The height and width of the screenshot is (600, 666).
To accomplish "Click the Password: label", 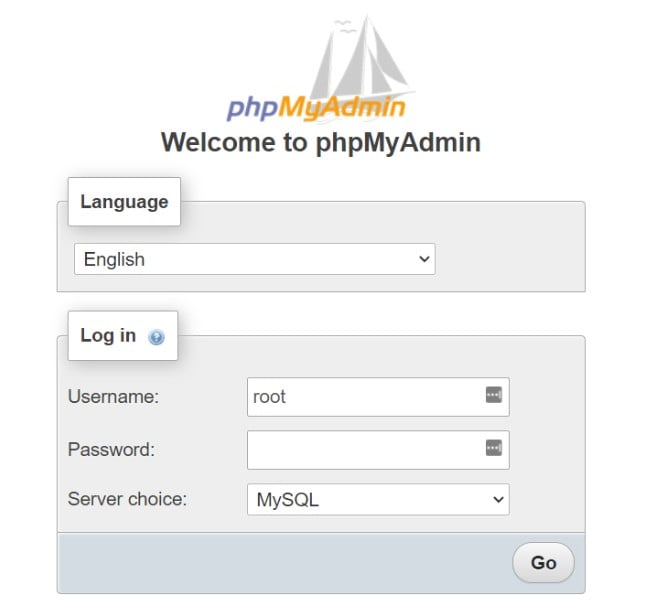I will (111, 449).
